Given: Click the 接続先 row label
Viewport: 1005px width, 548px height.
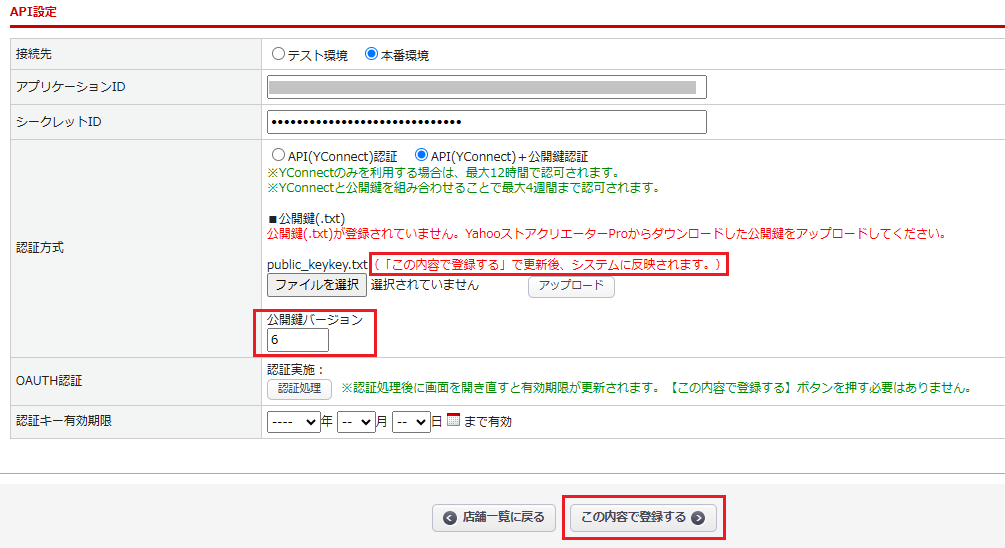Looking at the screenshot, I should point(34,54).
